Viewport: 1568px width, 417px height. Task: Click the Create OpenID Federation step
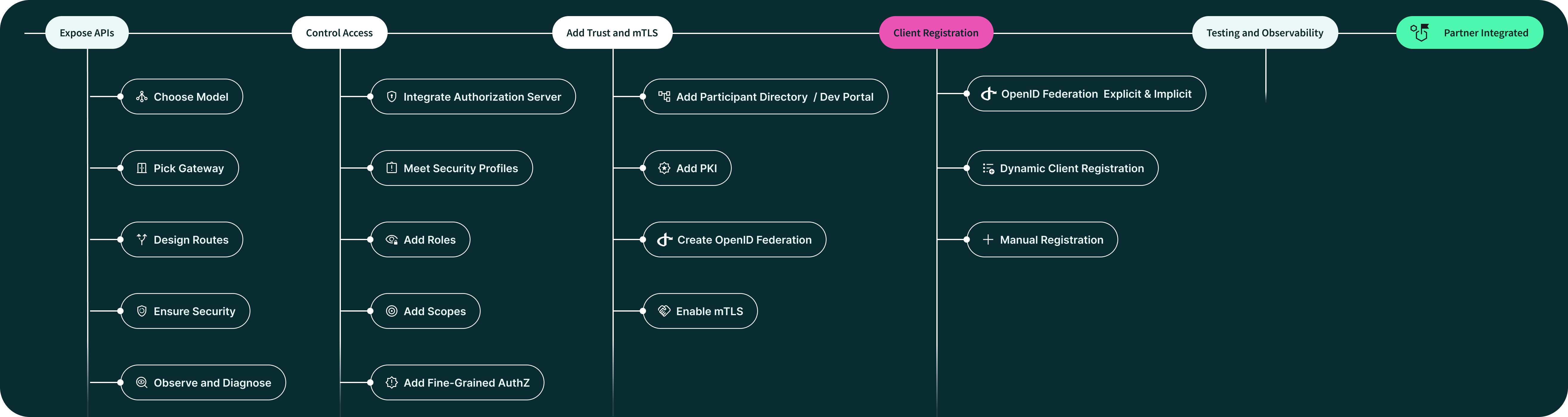click(744, 239)
